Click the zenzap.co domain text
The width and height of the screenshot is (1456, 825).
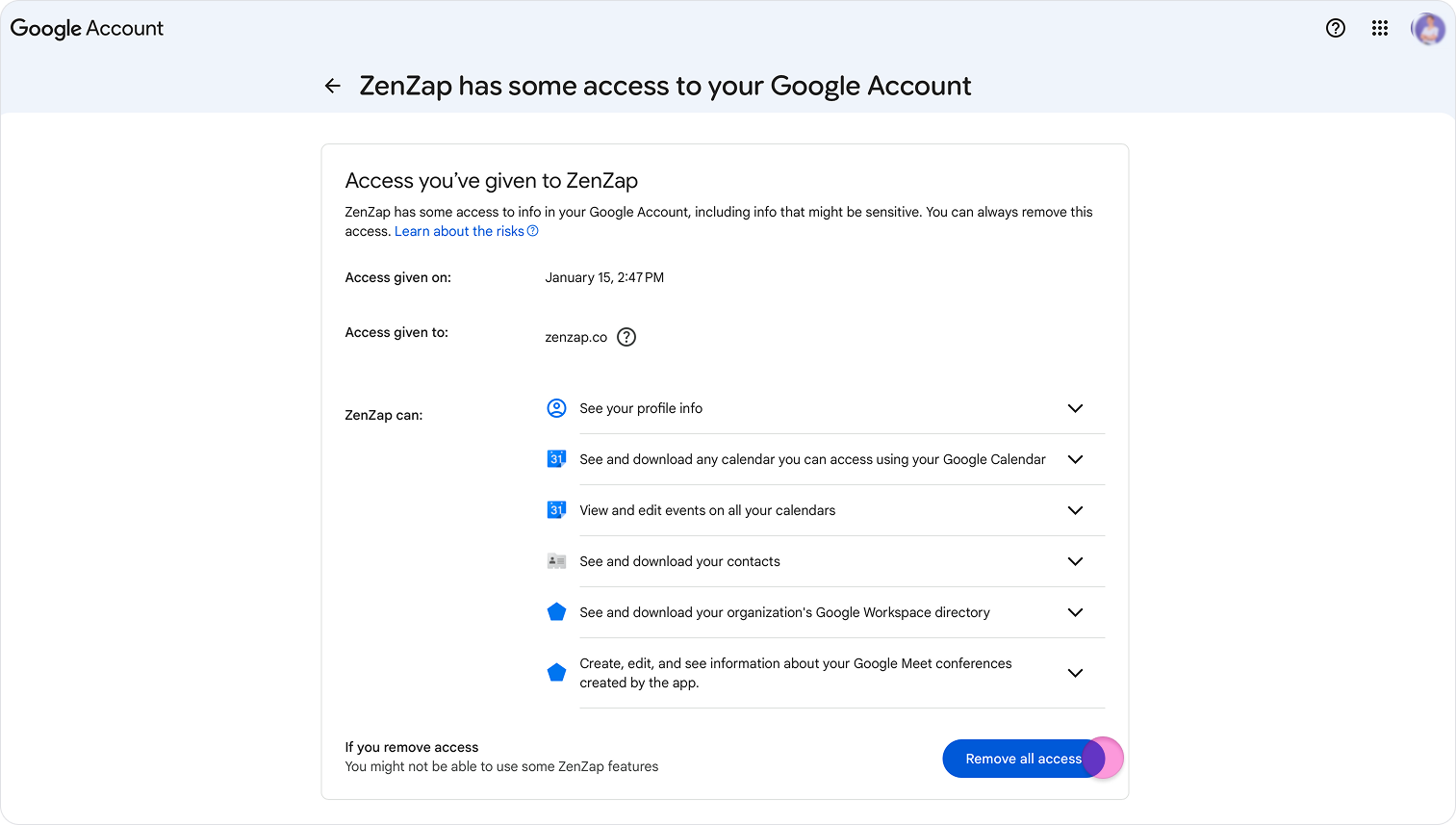(x=575, y=337)
